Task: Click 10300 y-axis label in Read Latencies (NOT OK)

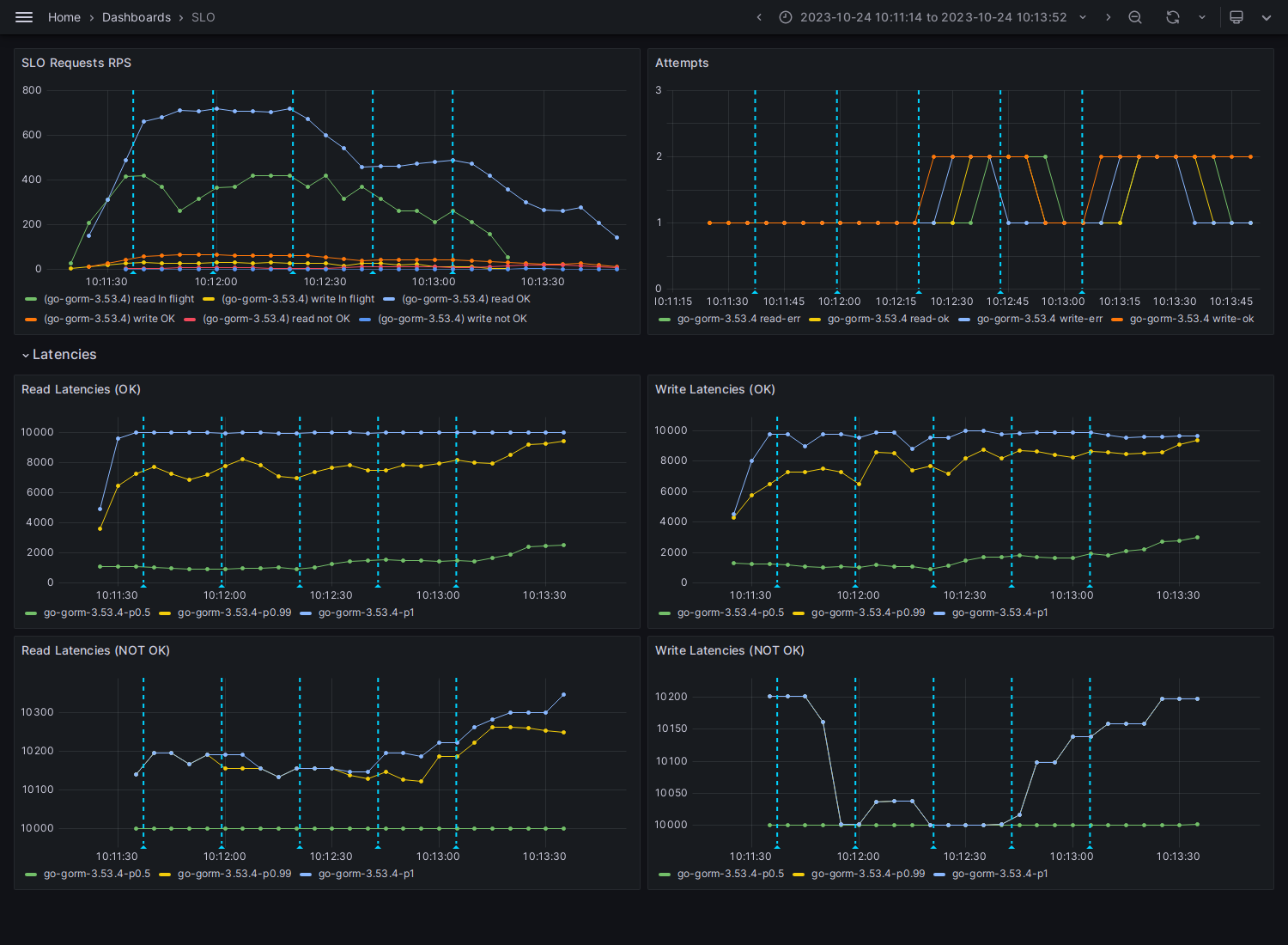Action: (38, 712)
